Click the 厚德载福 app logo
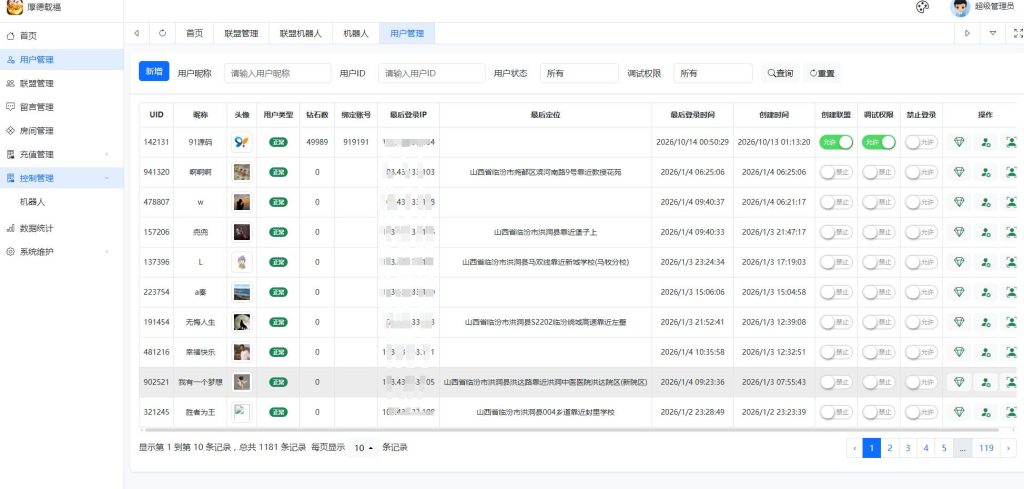Screen dimensions: 1024x489 tap(14, 7)
